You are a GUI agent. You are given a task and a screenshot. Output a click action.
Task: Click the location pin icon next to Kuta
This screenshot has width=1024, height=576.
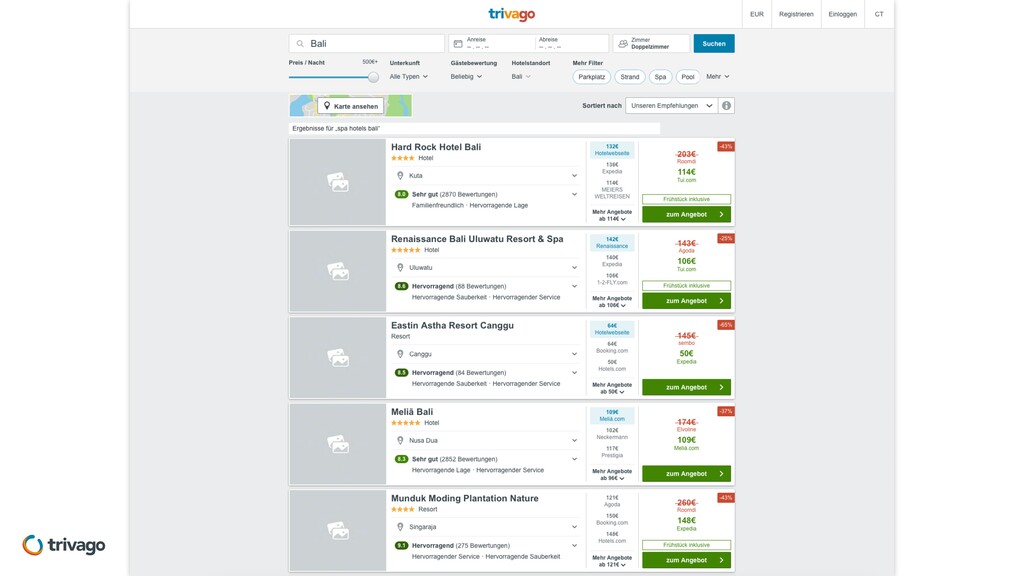(x=400, y=176)
